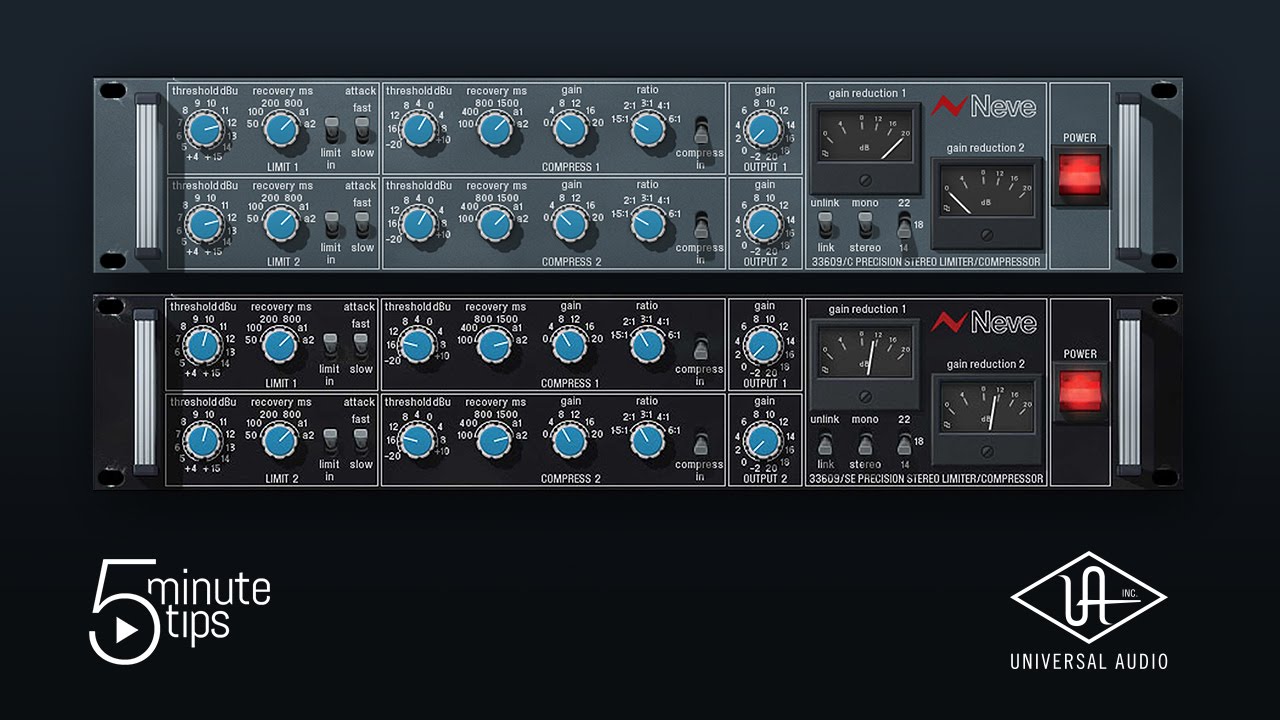Flip unlink/link switch on black 33609/SE unit
Viewport: 1280px width, 720px height.
point(826,441)
